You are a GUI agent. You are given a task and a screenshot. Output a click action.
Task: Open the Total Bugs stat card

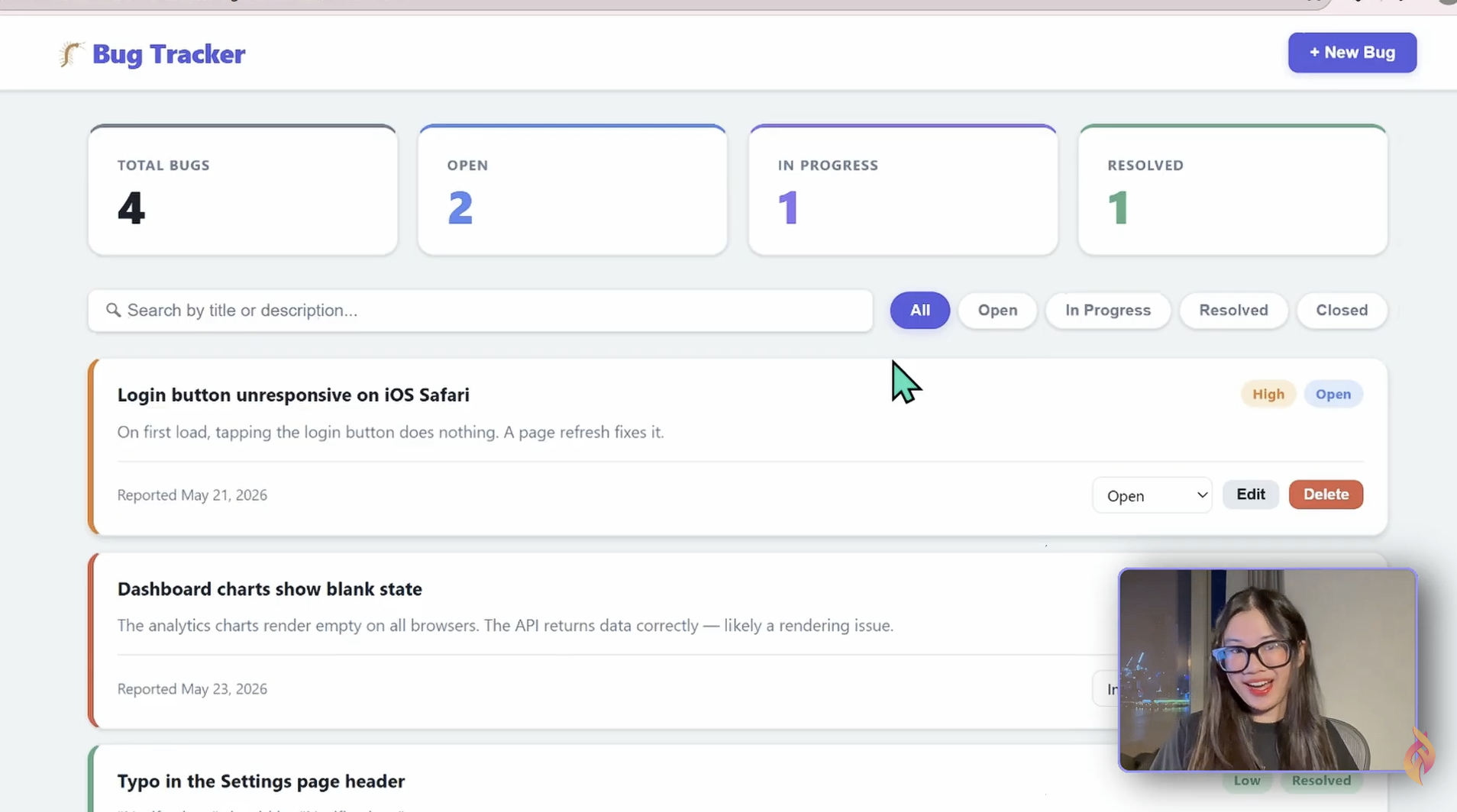(x=243, y=190)
